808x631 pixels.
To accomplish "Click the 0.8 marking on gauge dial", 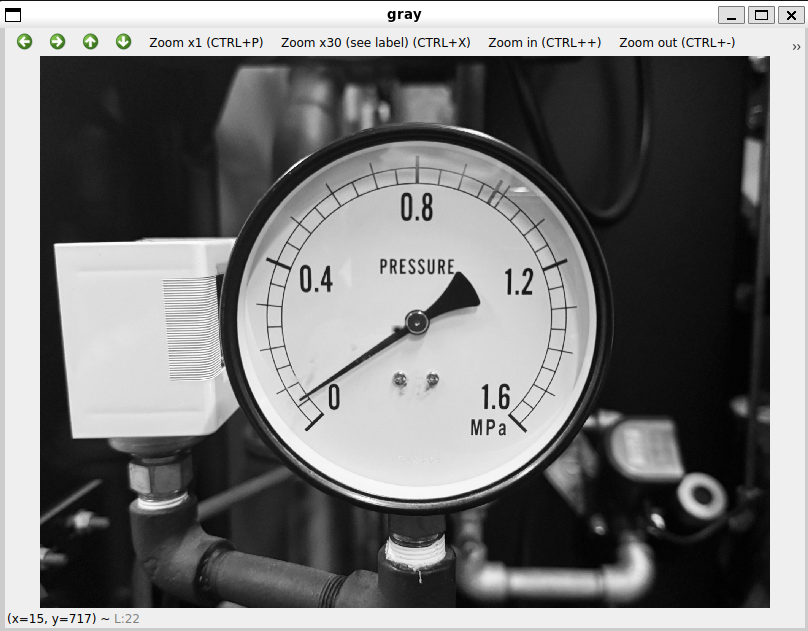I will point(416,208).
